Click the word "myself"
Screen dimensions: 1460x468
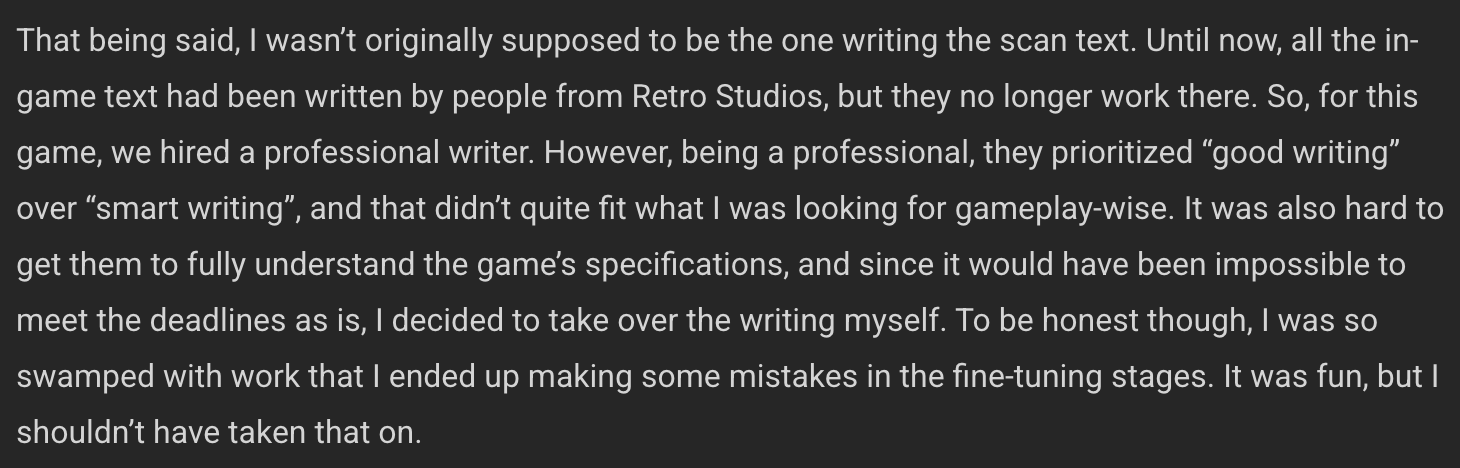pos(896,321)
